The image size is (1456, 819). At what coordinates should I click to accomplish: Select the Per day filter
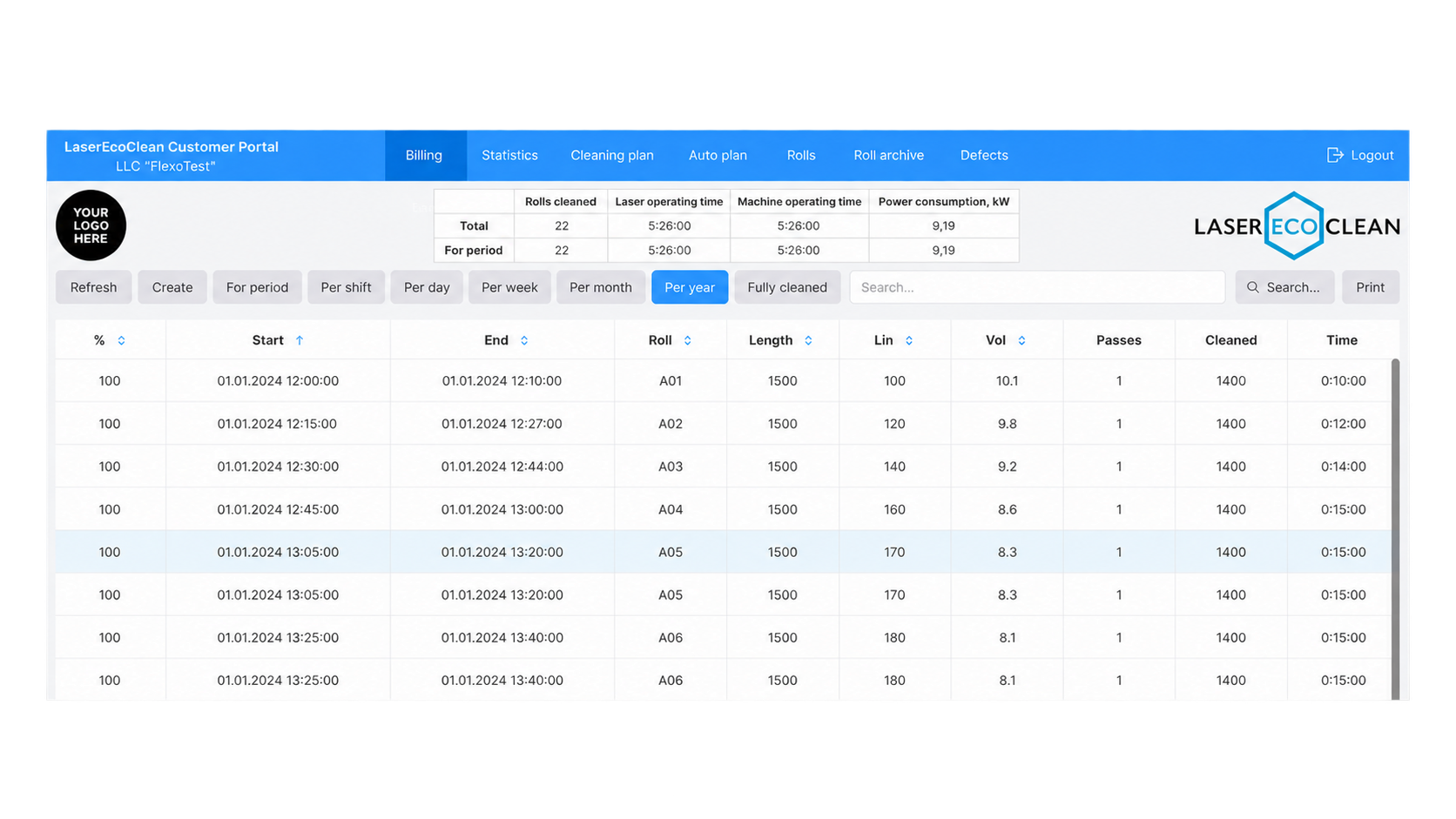point(427,287)
